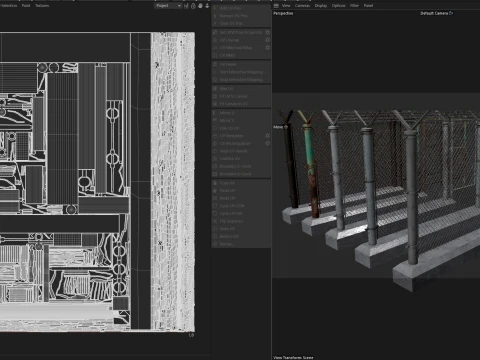This screenshot has height=360, width=480.
Task: Click the Clear UV Pins command
Action: coord(241,23)
